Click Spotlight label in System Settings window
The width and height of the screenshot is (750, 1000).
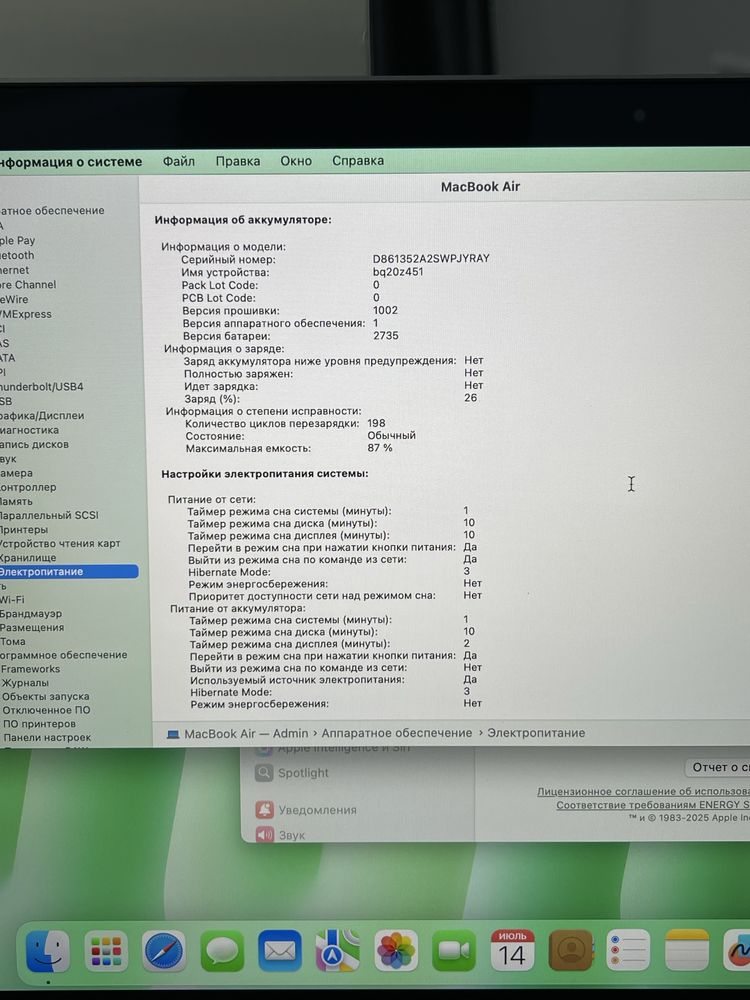coord(303,773)
